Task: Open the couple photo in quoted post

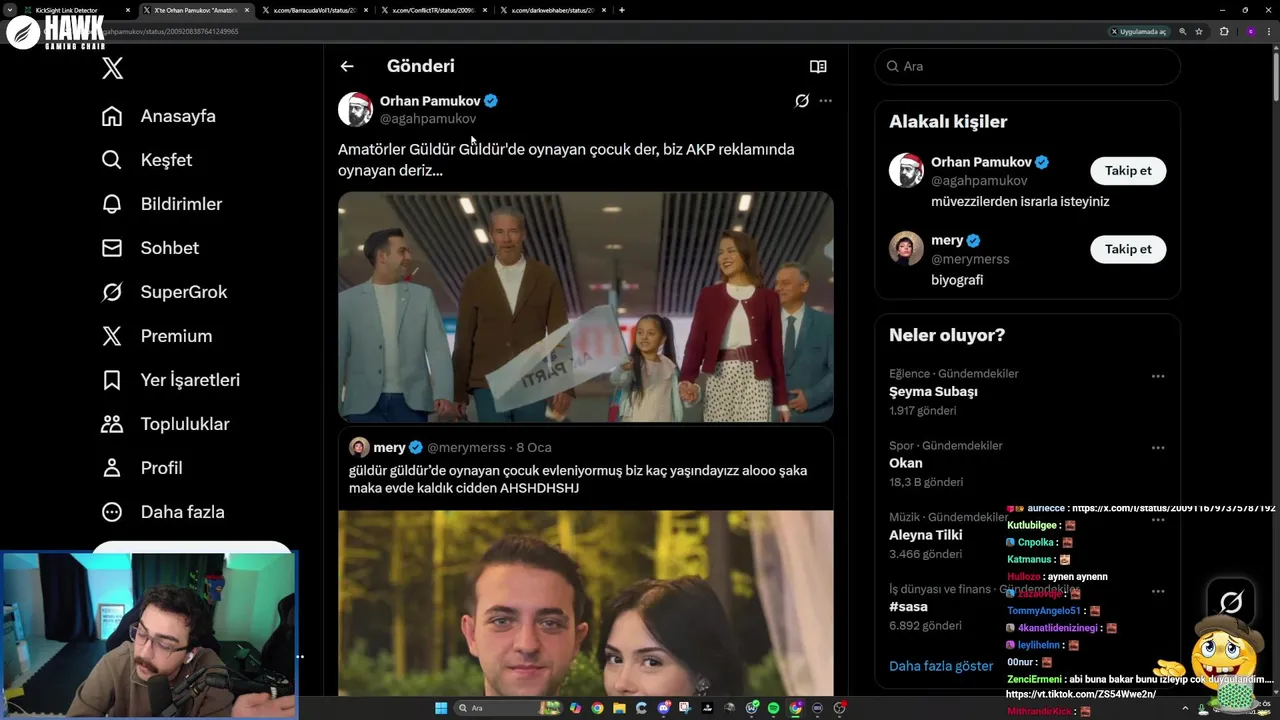Action: (x=585, y=603)
